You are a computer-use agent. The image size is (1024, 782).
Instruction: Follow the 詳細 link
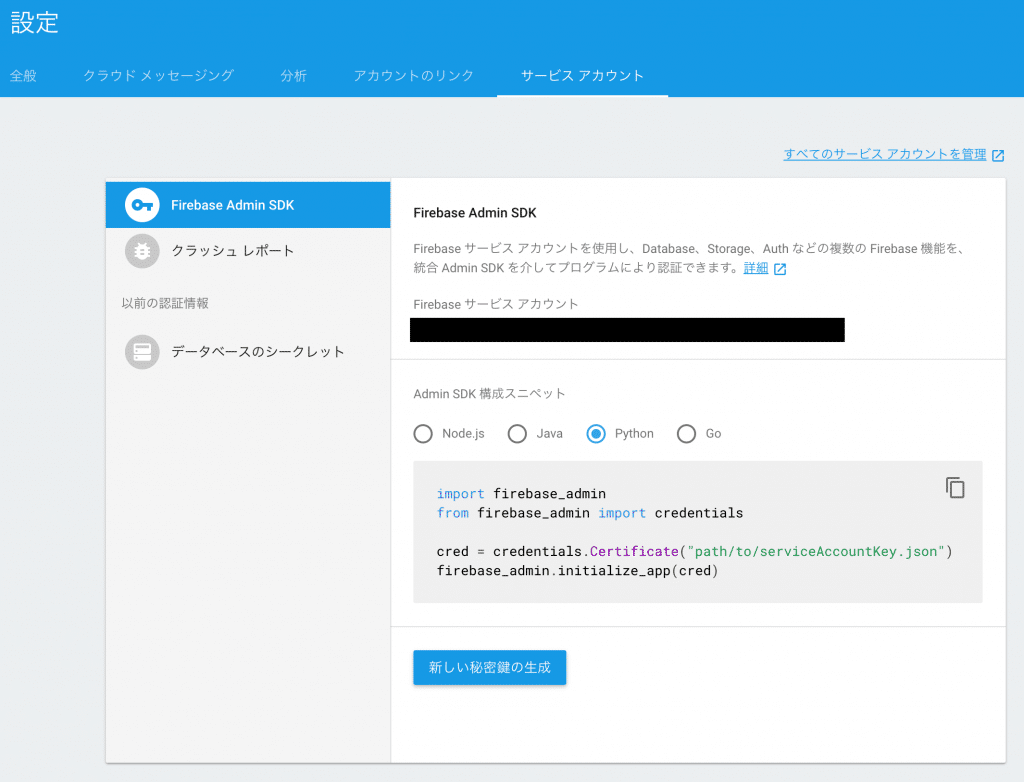(756, 268)
